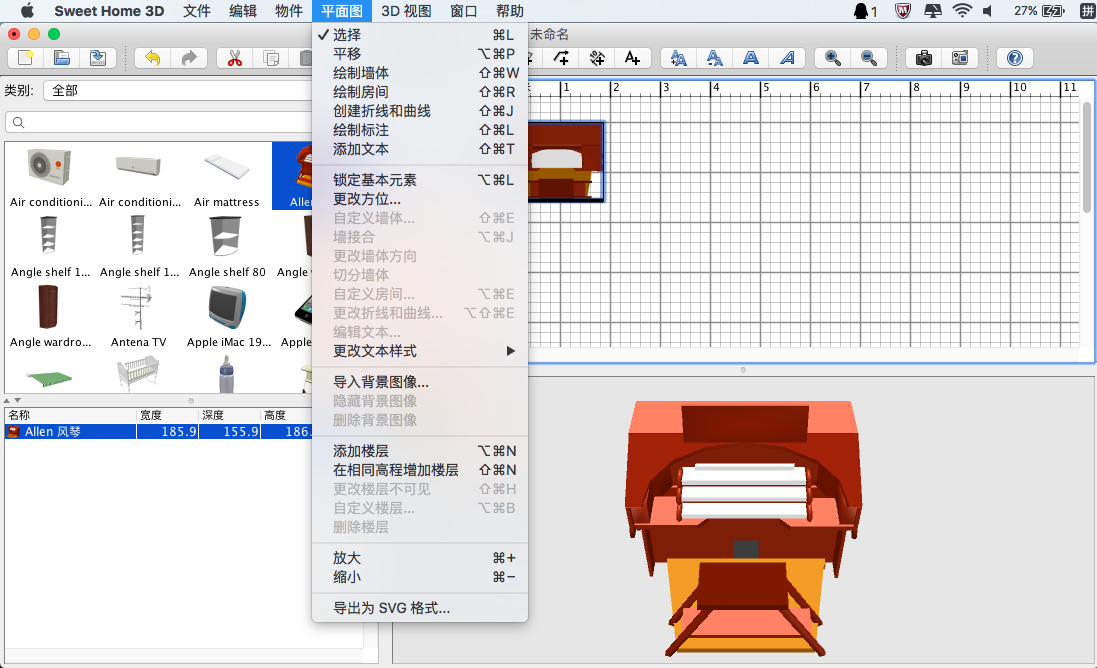The width and height of the screenshot is (1097, 668).
Task: Open an existing plan file
Action: coord(62,57)
